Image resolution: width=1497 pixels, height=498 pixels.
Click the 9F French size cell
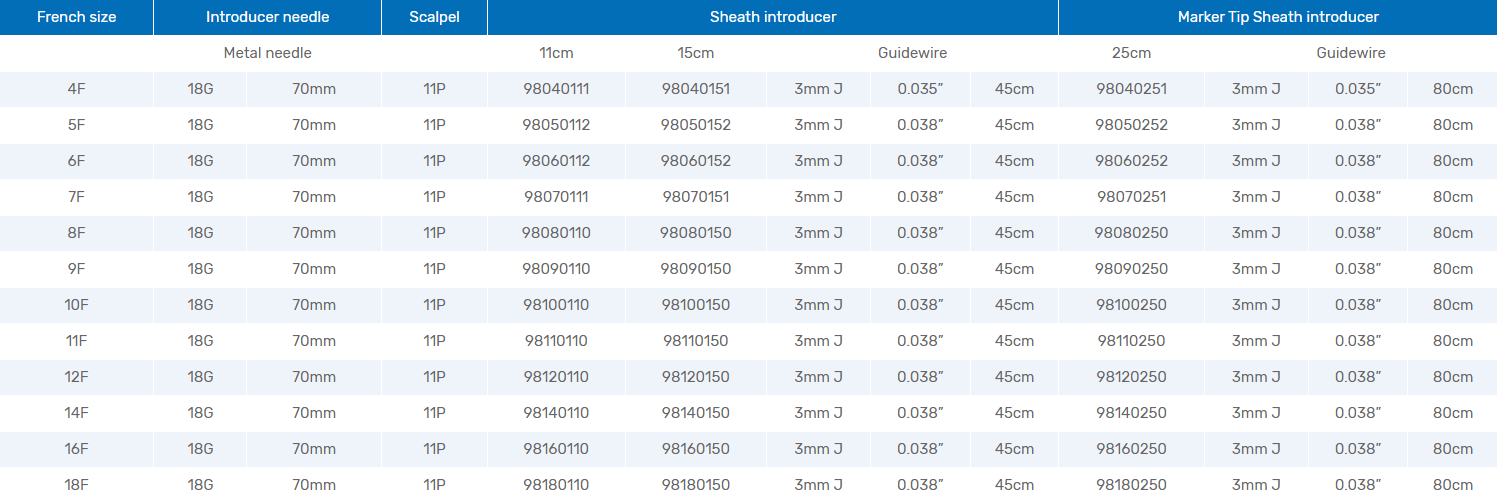tap(76, 269)
